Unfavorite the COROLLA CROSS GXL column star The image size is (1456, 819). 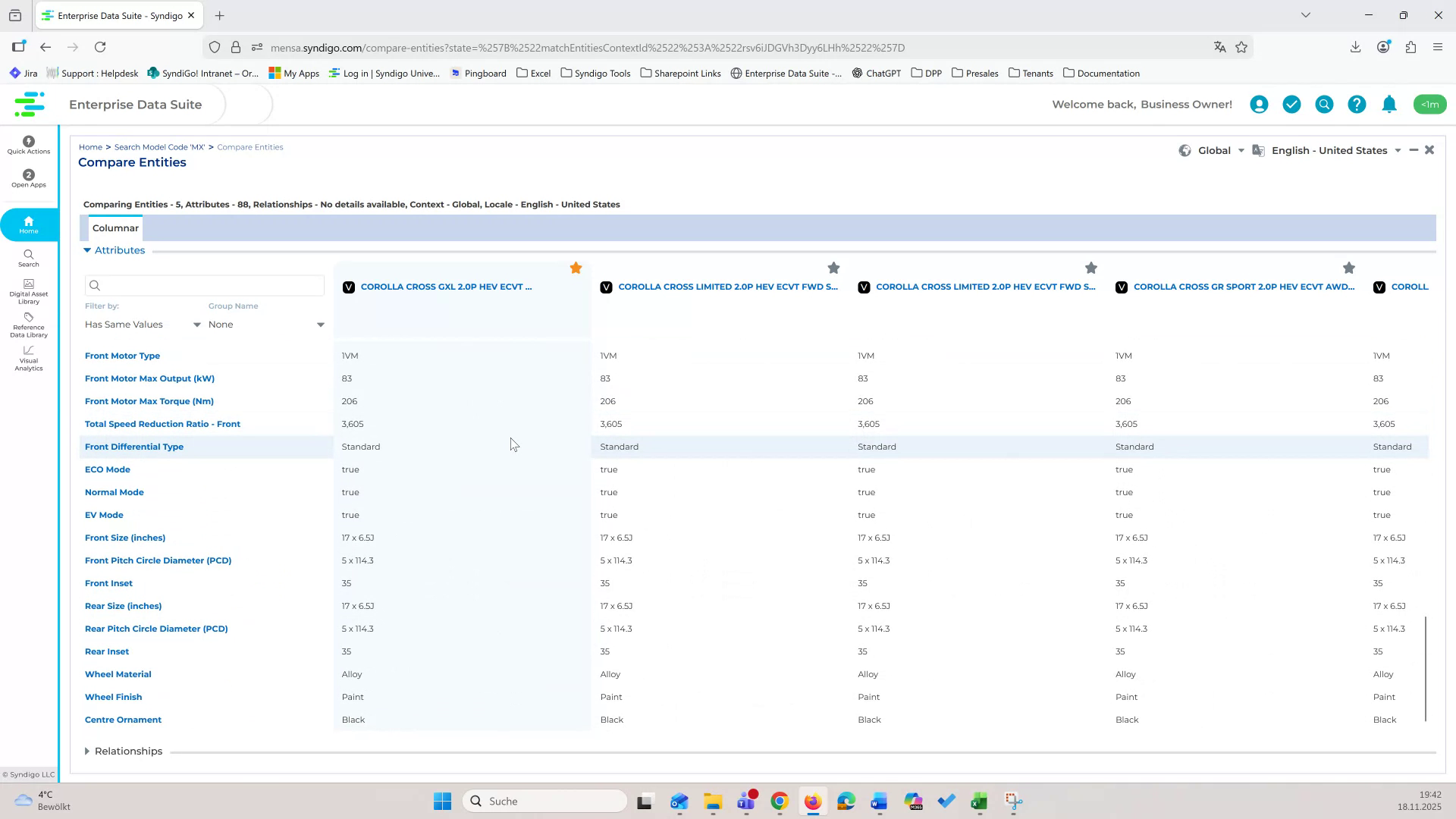[x=576, y=268]
